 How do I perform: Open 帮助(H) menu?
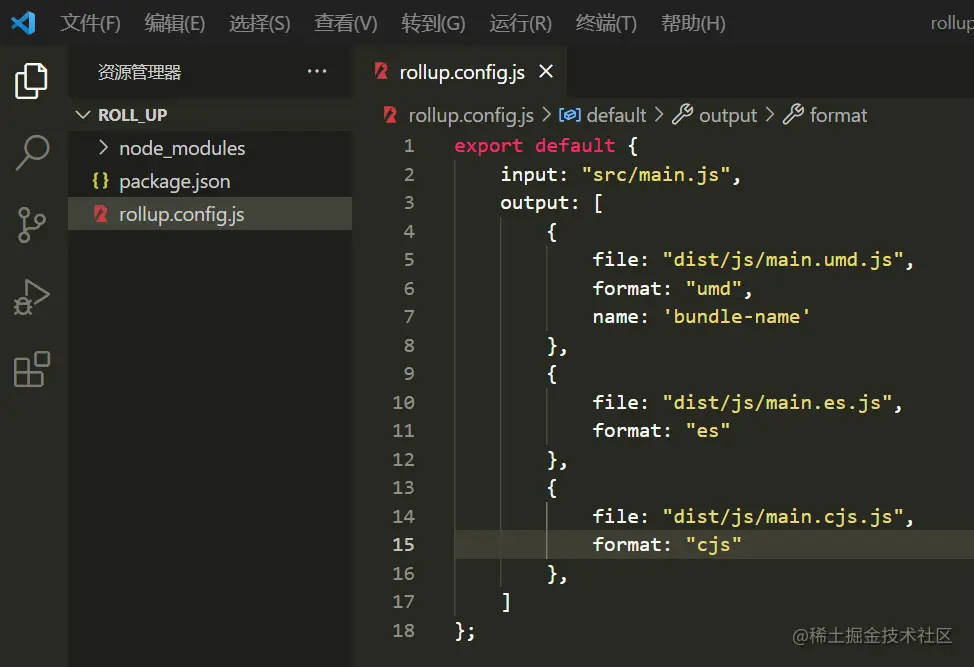pyautogui.click(x=693, y=23)
